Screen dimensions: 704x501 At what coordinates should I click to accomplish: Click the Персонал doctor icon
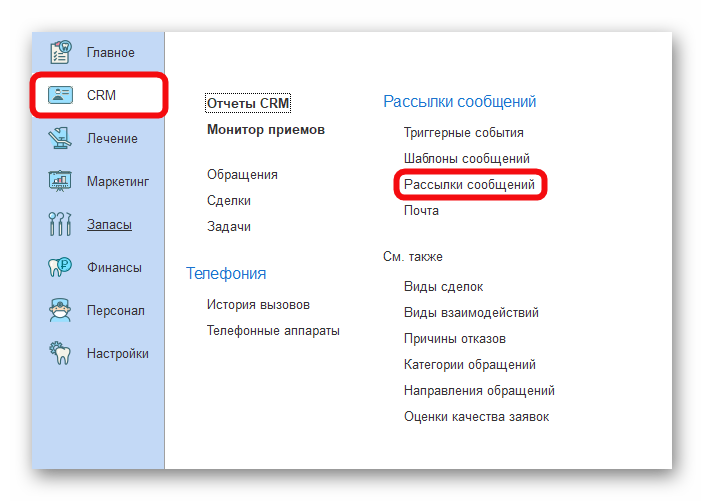pyautogui.click(x=60, y=310)
